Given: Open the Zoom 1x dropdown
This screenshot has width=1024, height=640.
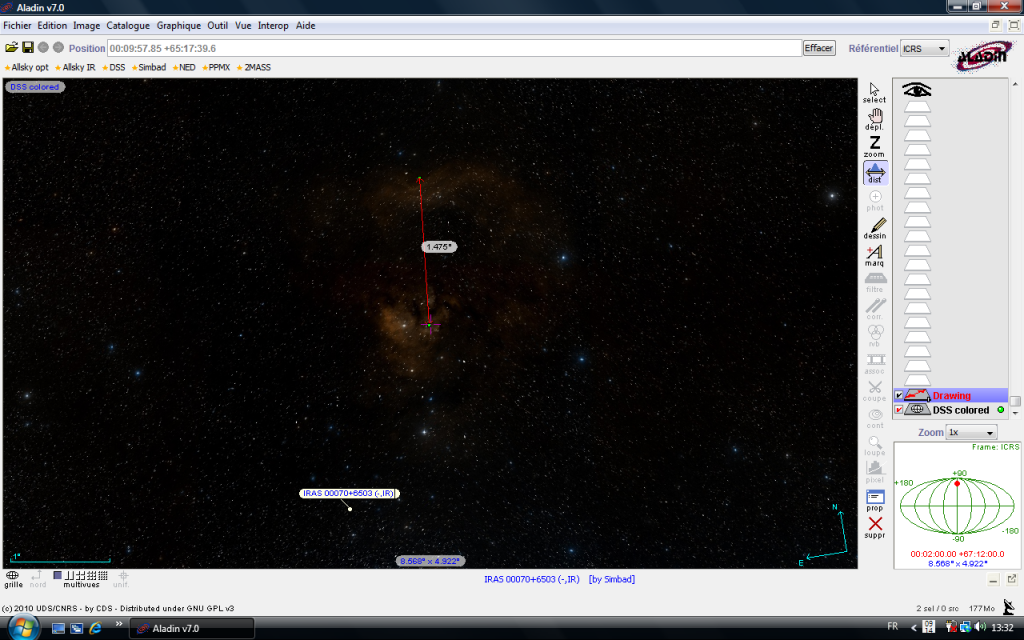Looking at the screenshot, I should point(971,432).
